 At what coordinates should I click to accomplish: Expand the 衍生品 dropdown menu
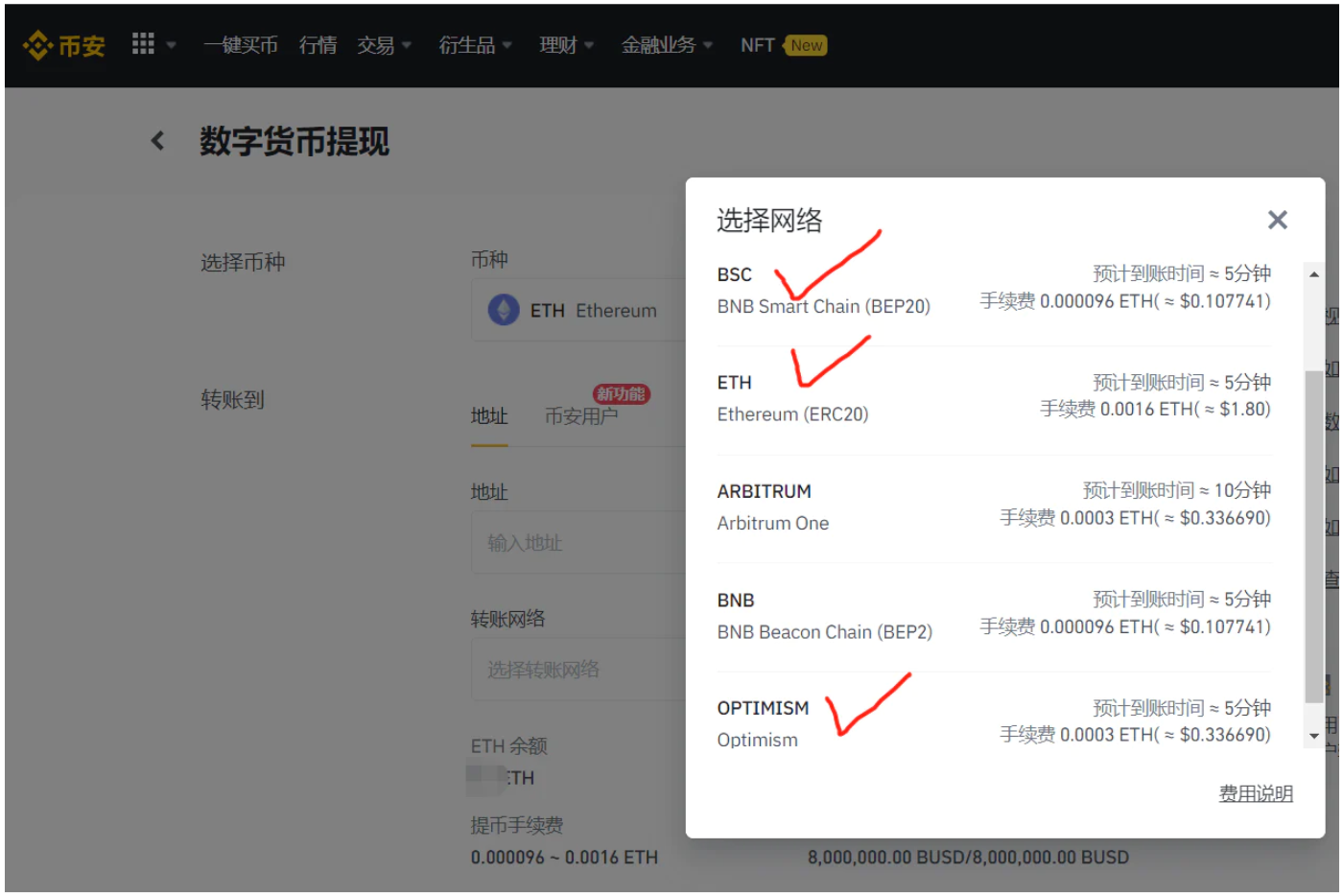[475, 45]
